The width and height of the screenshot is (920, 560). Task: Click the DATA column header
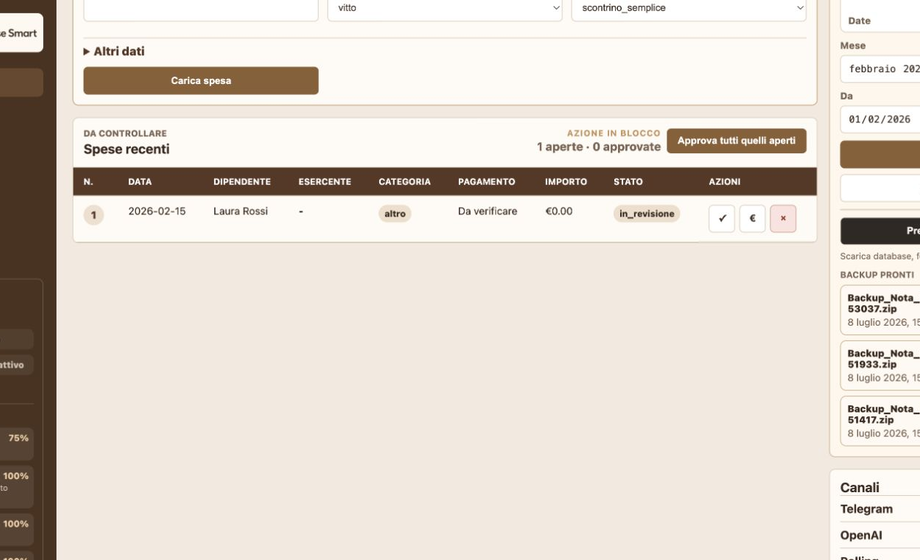[x=140, y=181]
